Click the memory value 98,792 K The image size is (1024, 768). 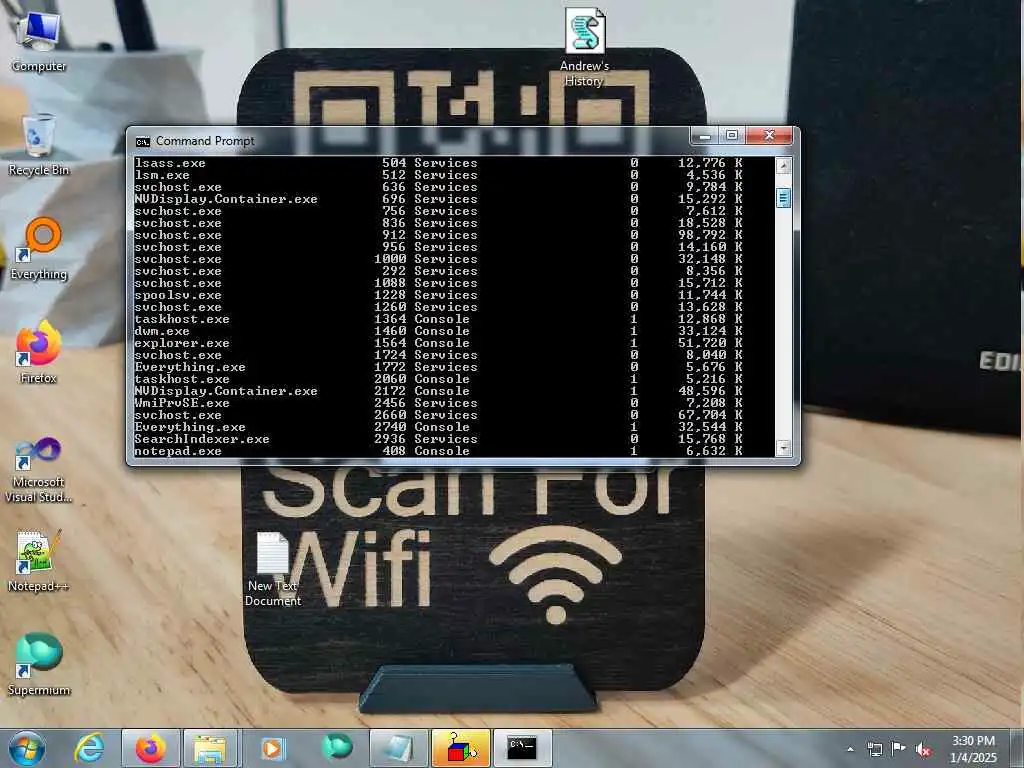pyautogui.click(x=710, y=235)
